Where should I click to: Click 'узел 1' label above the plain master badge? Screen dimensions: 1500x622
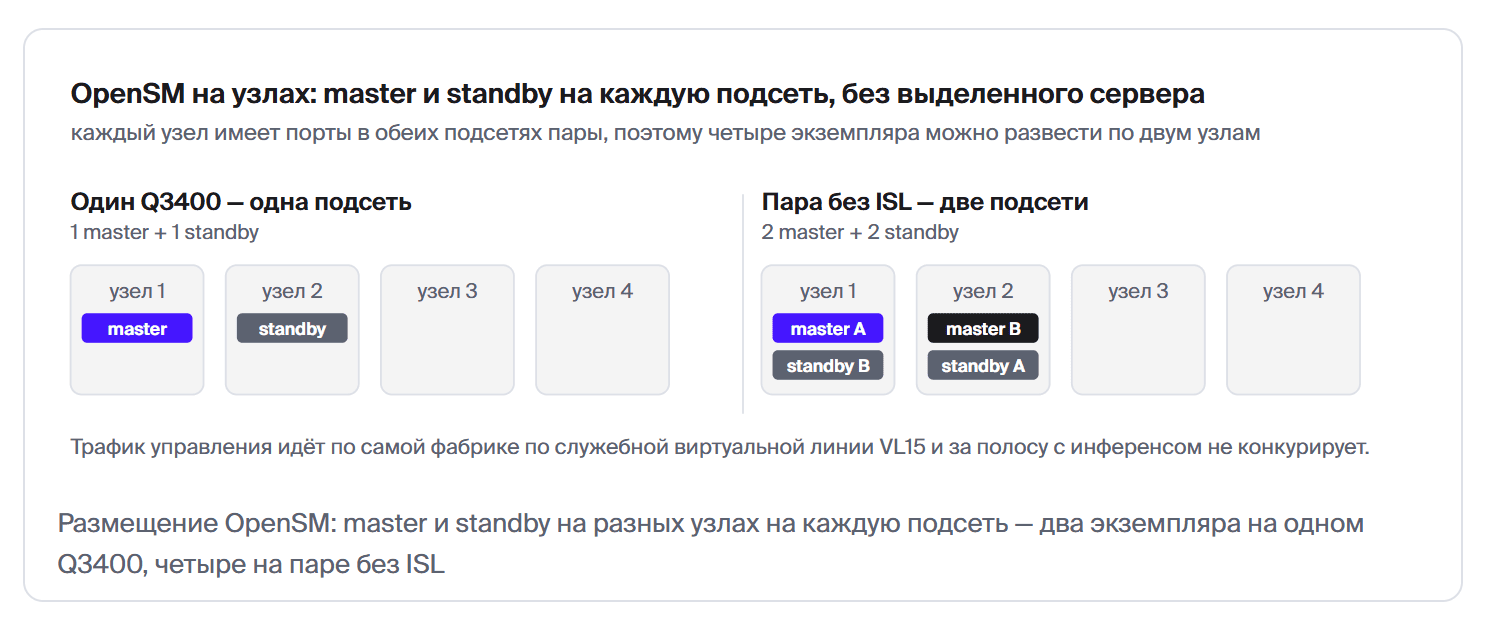137,292
